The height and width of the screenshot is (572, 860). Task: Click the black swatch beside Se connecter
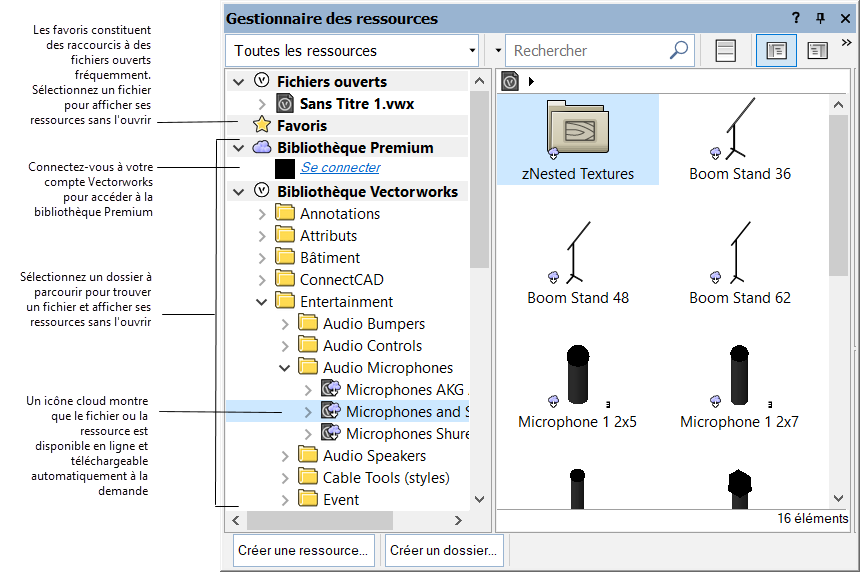click(x=284, y=169)
